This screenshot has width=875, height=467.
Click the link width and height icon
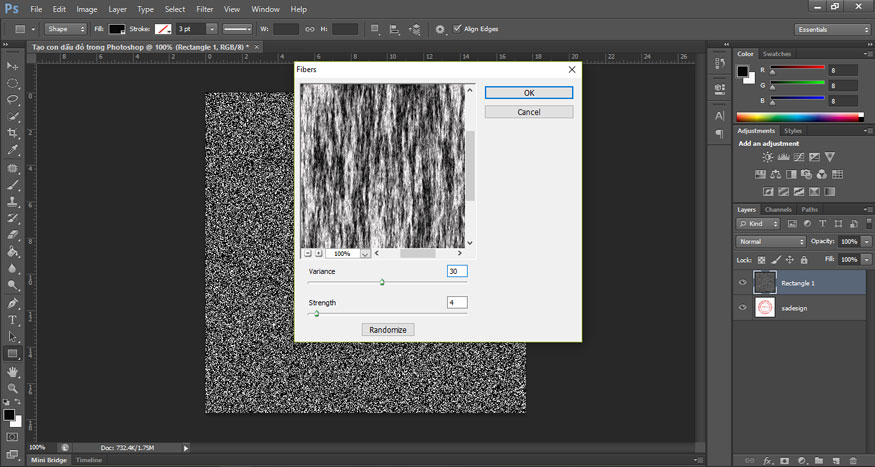[310, 29]
